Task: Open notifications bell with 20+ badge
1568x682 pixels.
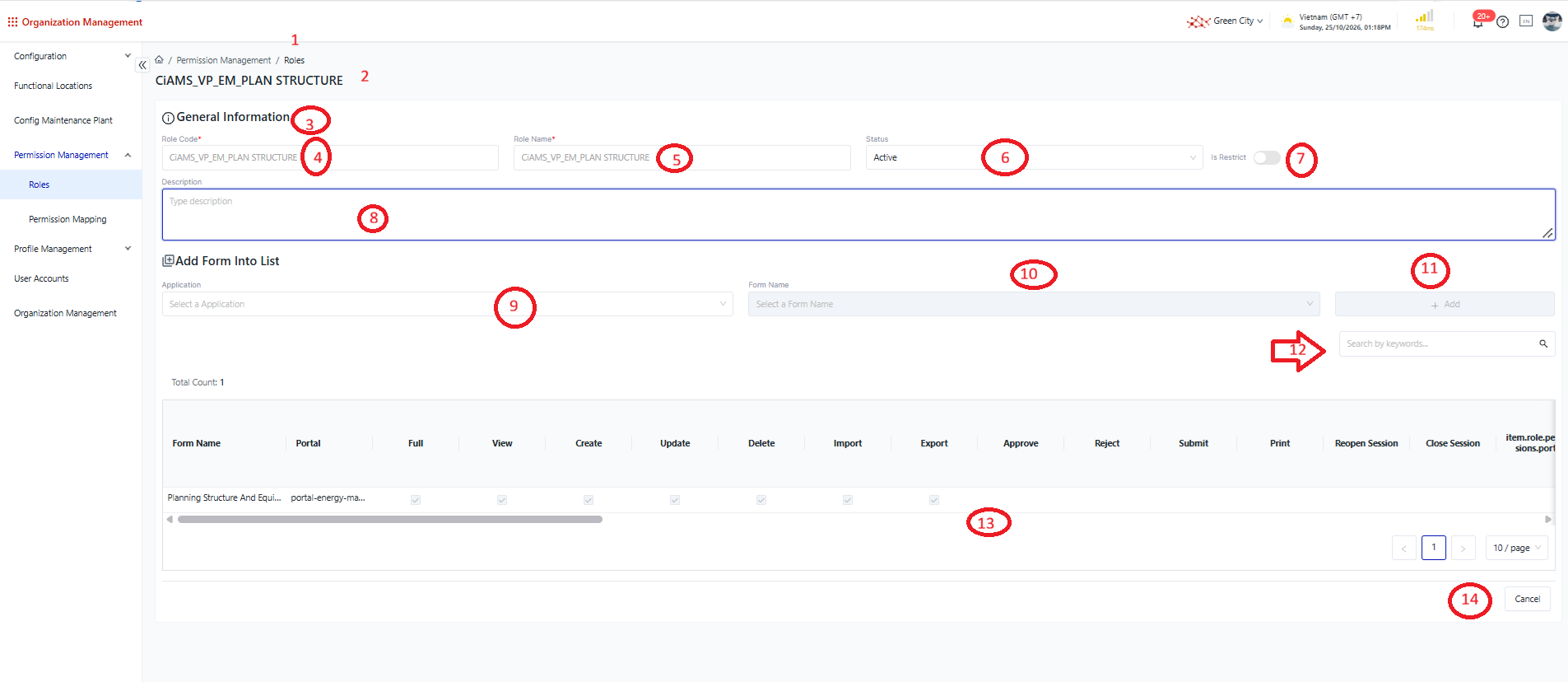Action: tap(1478, 21)
